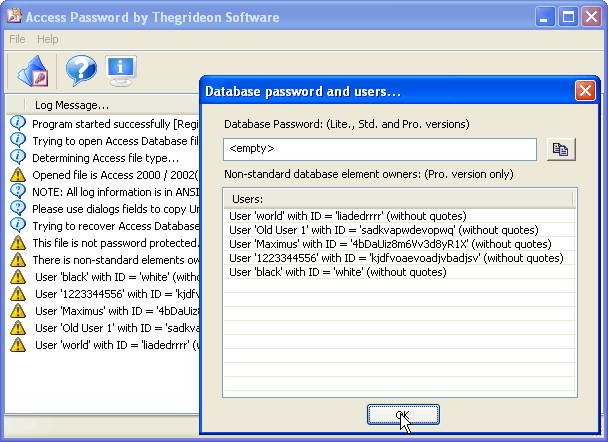Screen dimensions: 608x442
Task: Select user row 'world' in dialog list
Action: pyautogui.click(x=399, y=216)
